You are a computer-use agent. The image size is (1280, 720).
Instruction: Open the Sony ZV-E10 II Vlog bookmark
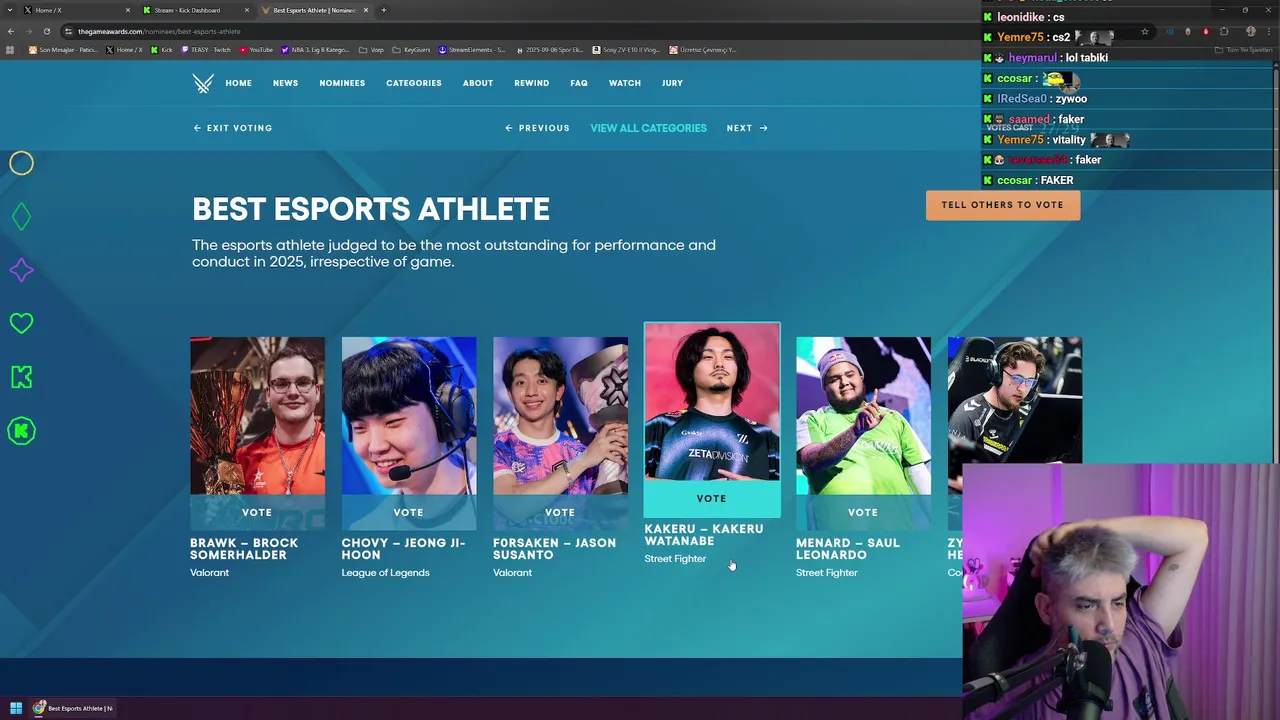pyautogui.click(x=626, y=50)
